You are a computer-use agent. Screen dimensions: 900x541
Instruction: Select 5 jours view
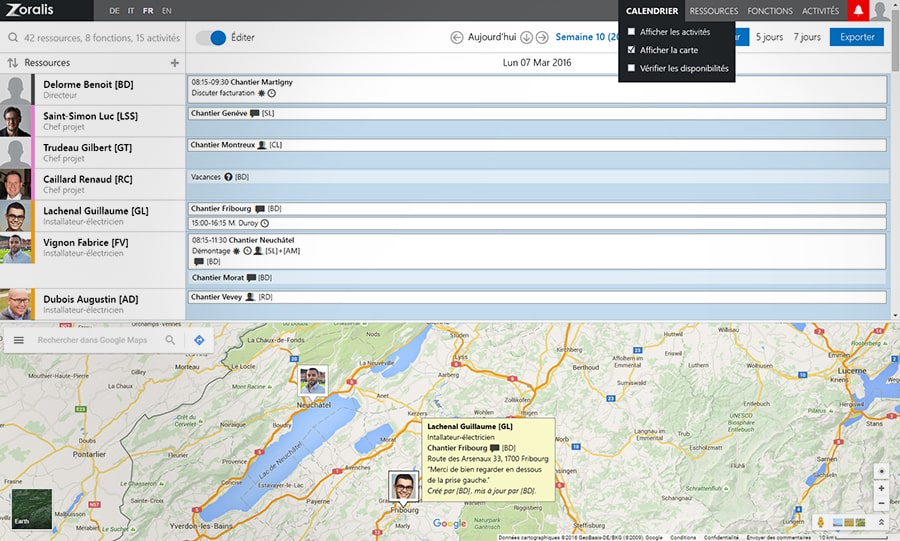pyautogui.click(x=769, y=37)
